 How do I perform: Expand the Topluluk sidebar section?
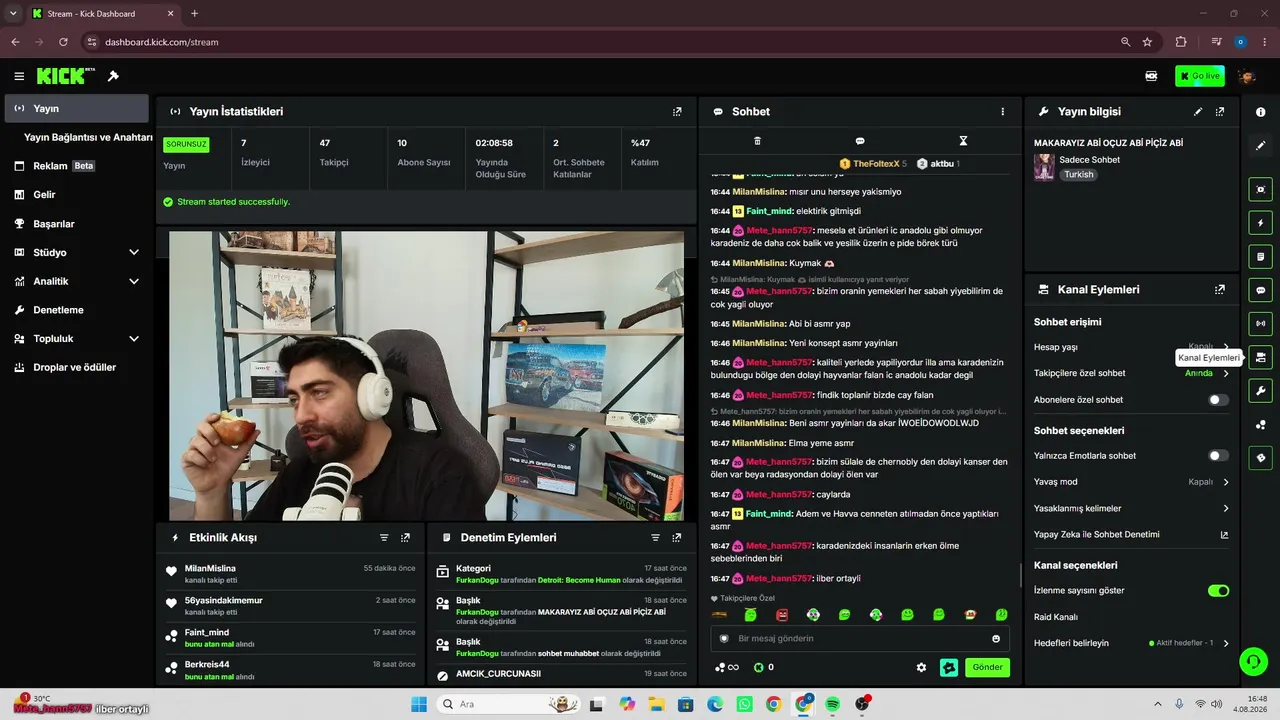tap(134, 339)
